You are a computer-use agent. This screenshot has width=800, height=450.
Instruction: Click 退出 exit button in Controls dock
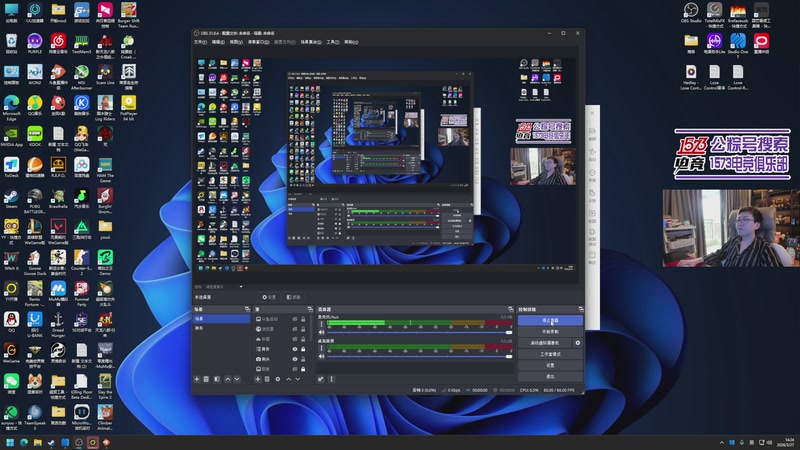pos(550,377)
